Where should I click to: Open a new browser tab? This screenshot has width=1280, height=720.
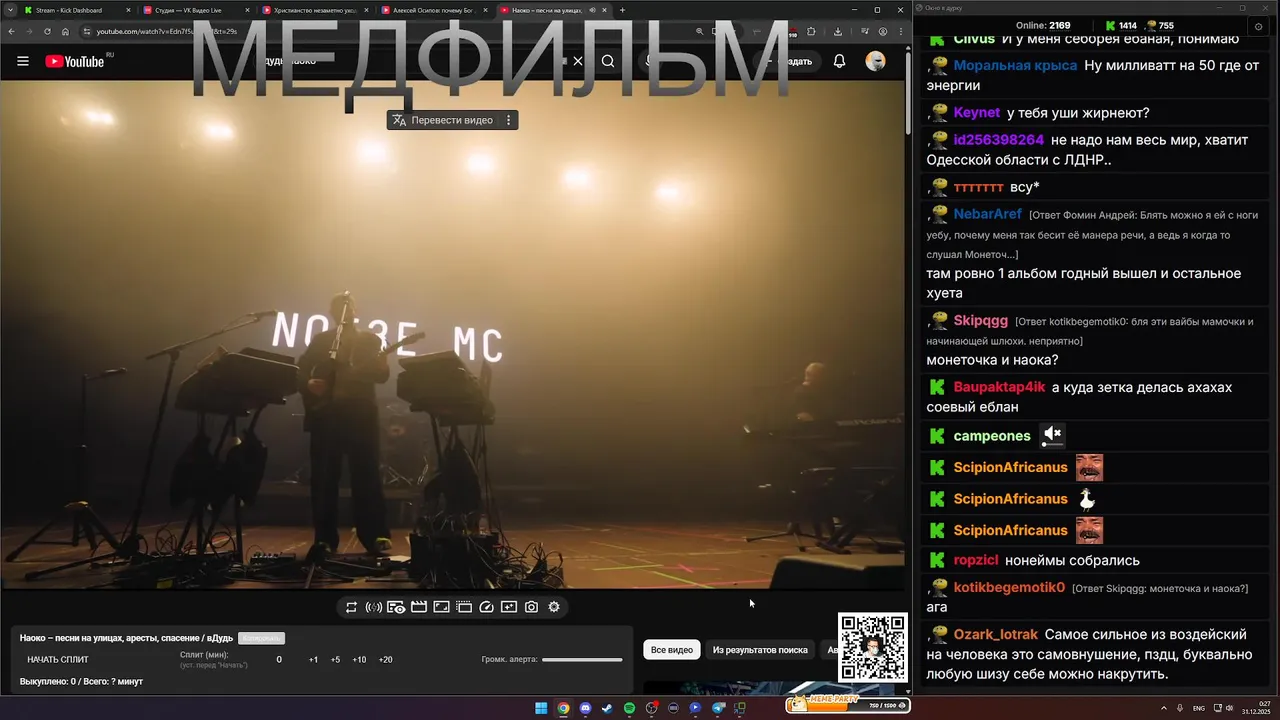pyautogui.click(x=622, y=10)
